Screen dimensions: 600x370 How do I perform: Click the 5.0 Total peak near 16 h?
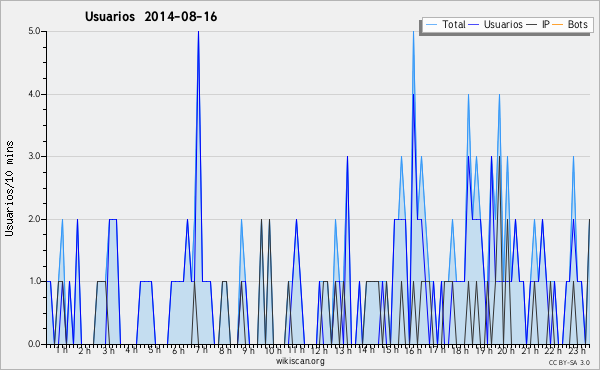pyautogui.click(x=413, y=32)
